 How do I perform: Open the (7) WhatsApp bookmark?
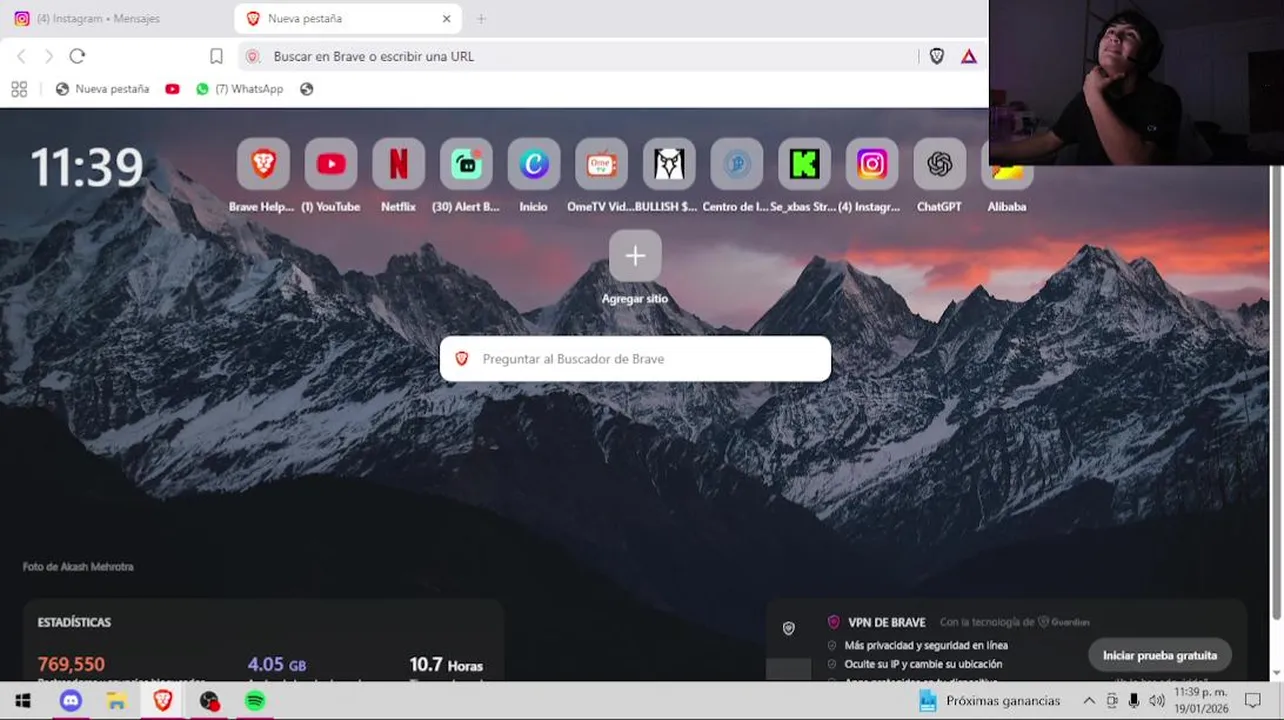[240, 89]
